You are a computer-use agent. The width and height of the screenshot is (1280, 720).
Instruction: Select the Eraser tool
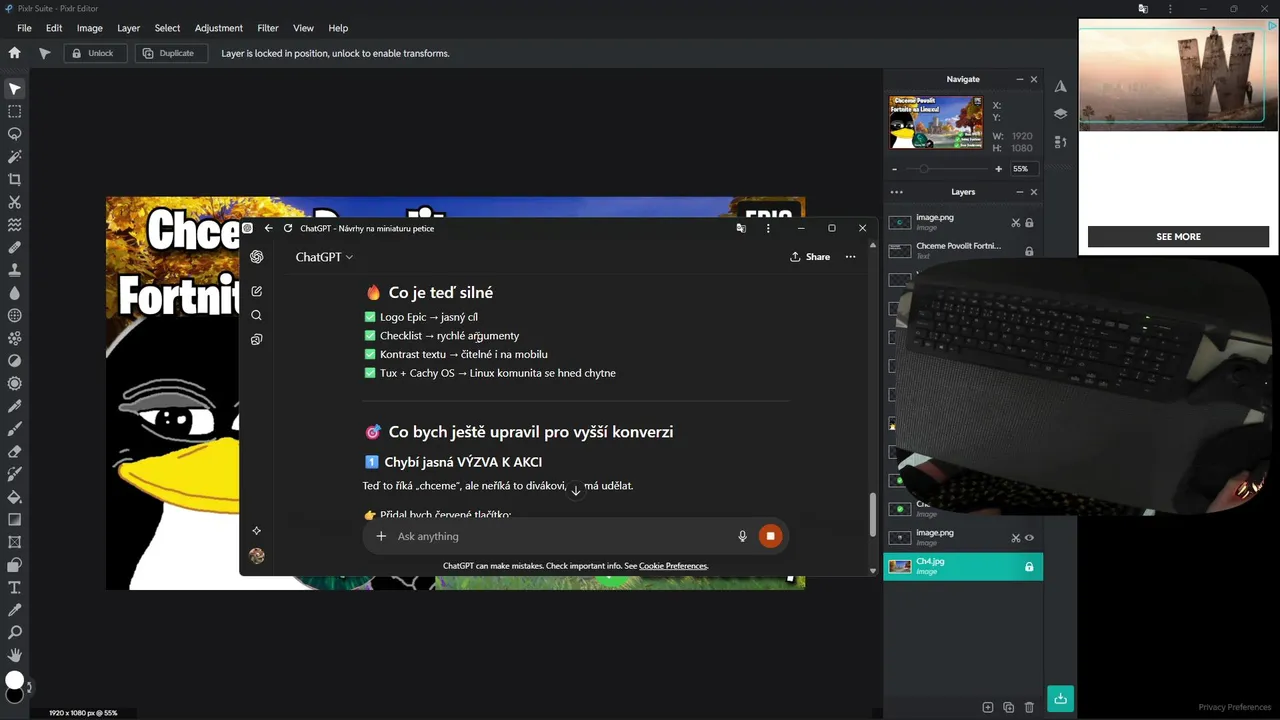pos(15,451)
